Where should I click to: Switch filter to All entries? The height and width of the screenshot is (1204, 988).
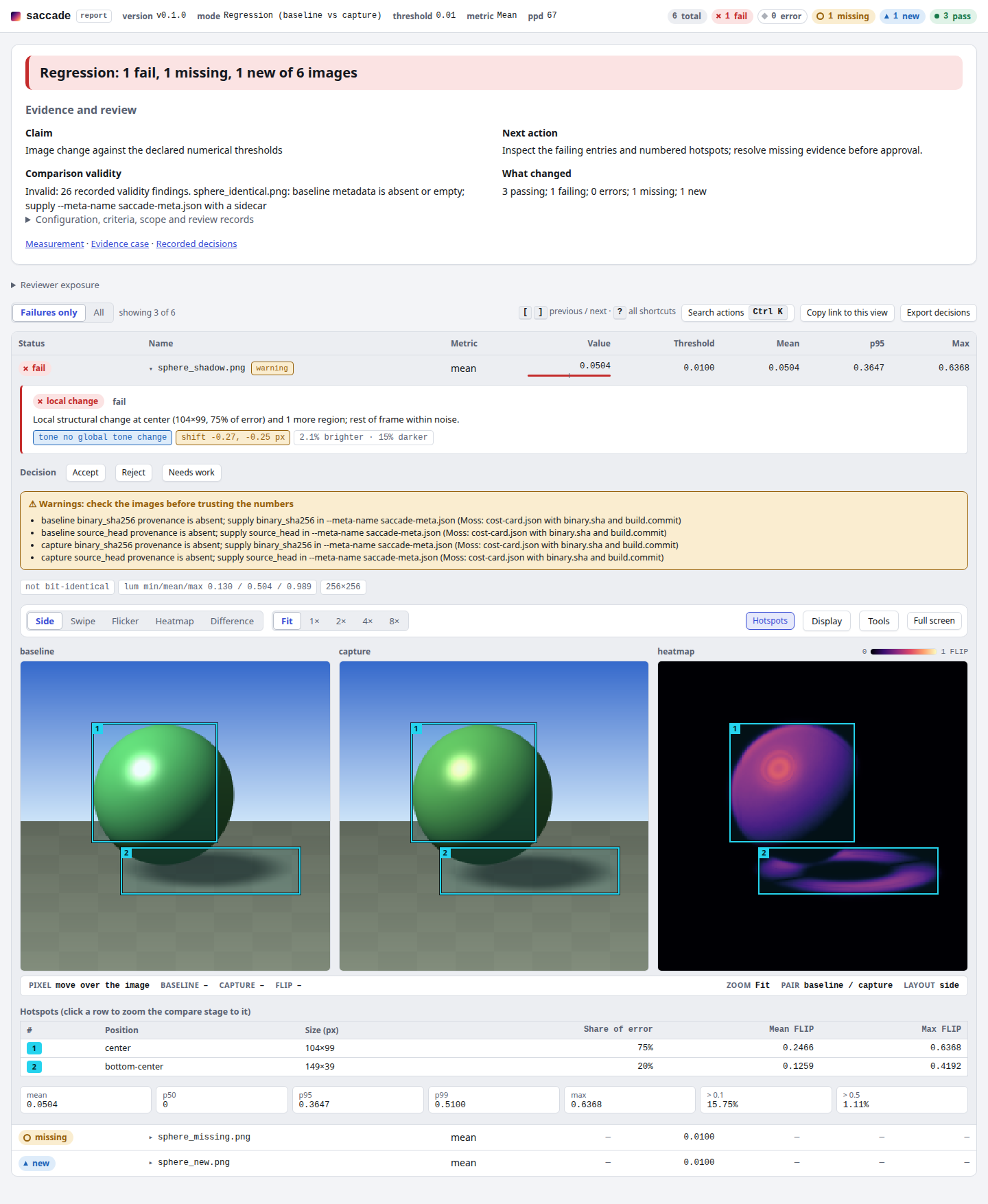tap(99, 313)
